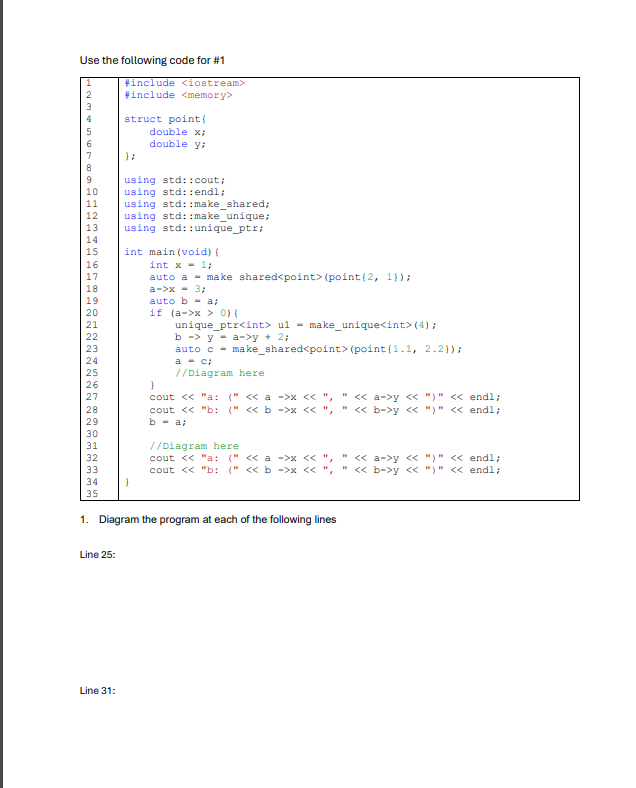Click "using std::make_shared;" line
This screenshot has width=636, height=788.
pos(197,204)
